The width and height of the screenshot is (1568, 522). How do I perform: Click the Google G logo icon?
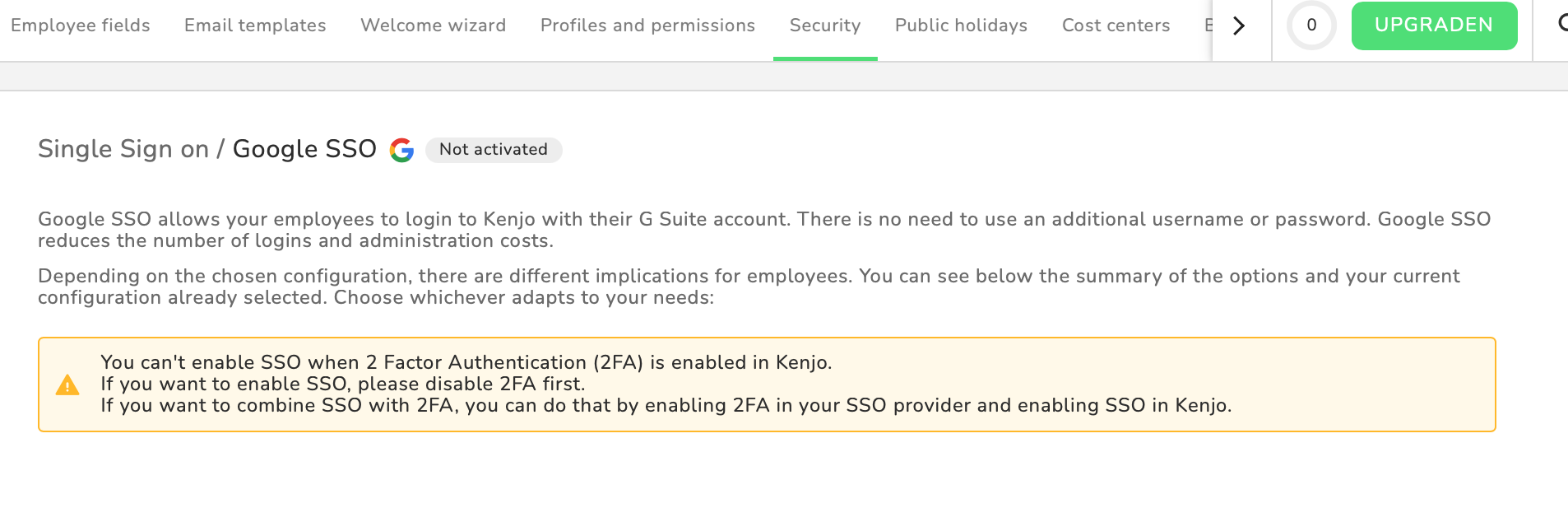point(401,150)
